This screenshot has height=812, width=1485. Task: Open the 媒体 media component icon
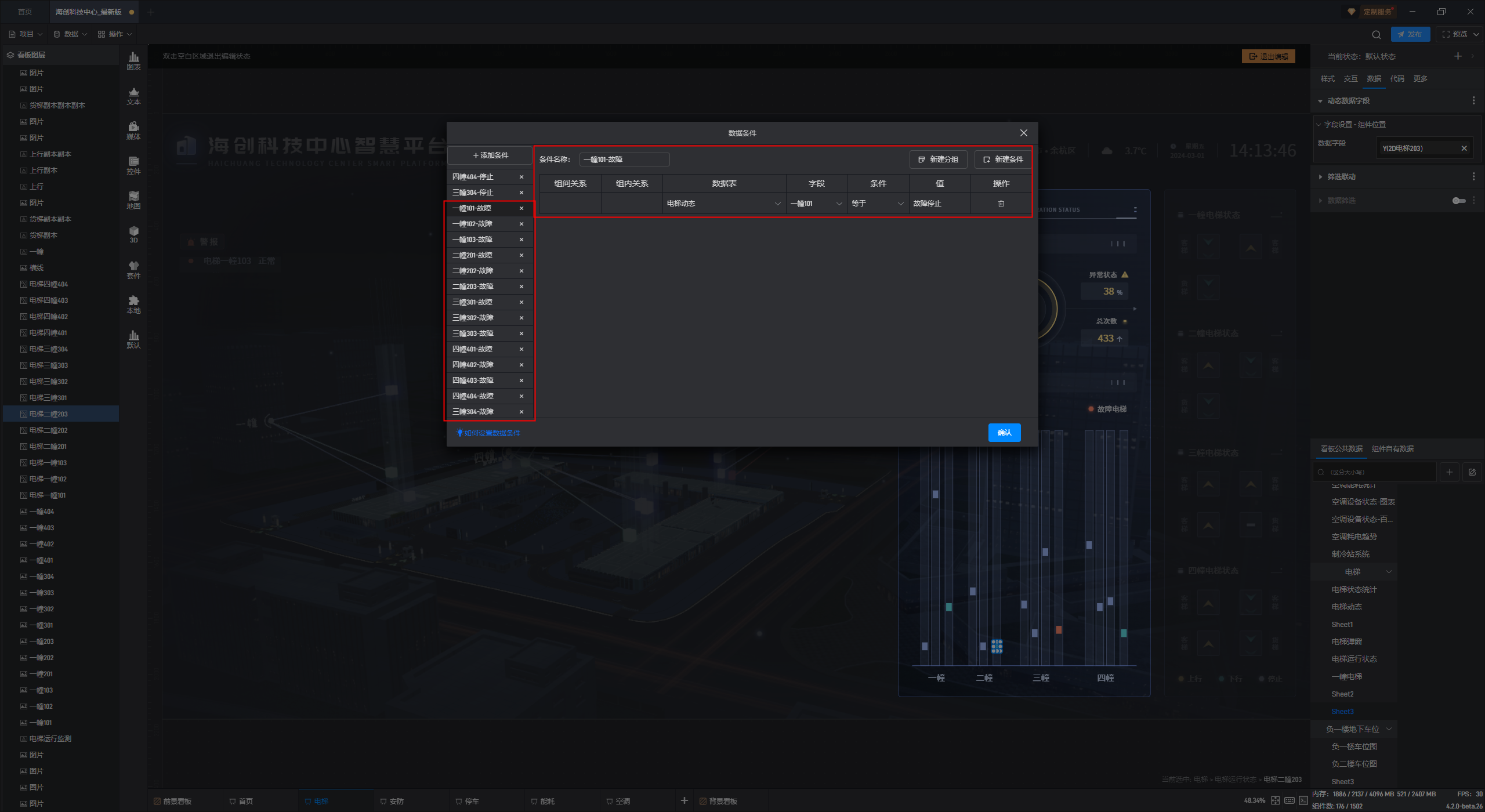pos(133,130)
